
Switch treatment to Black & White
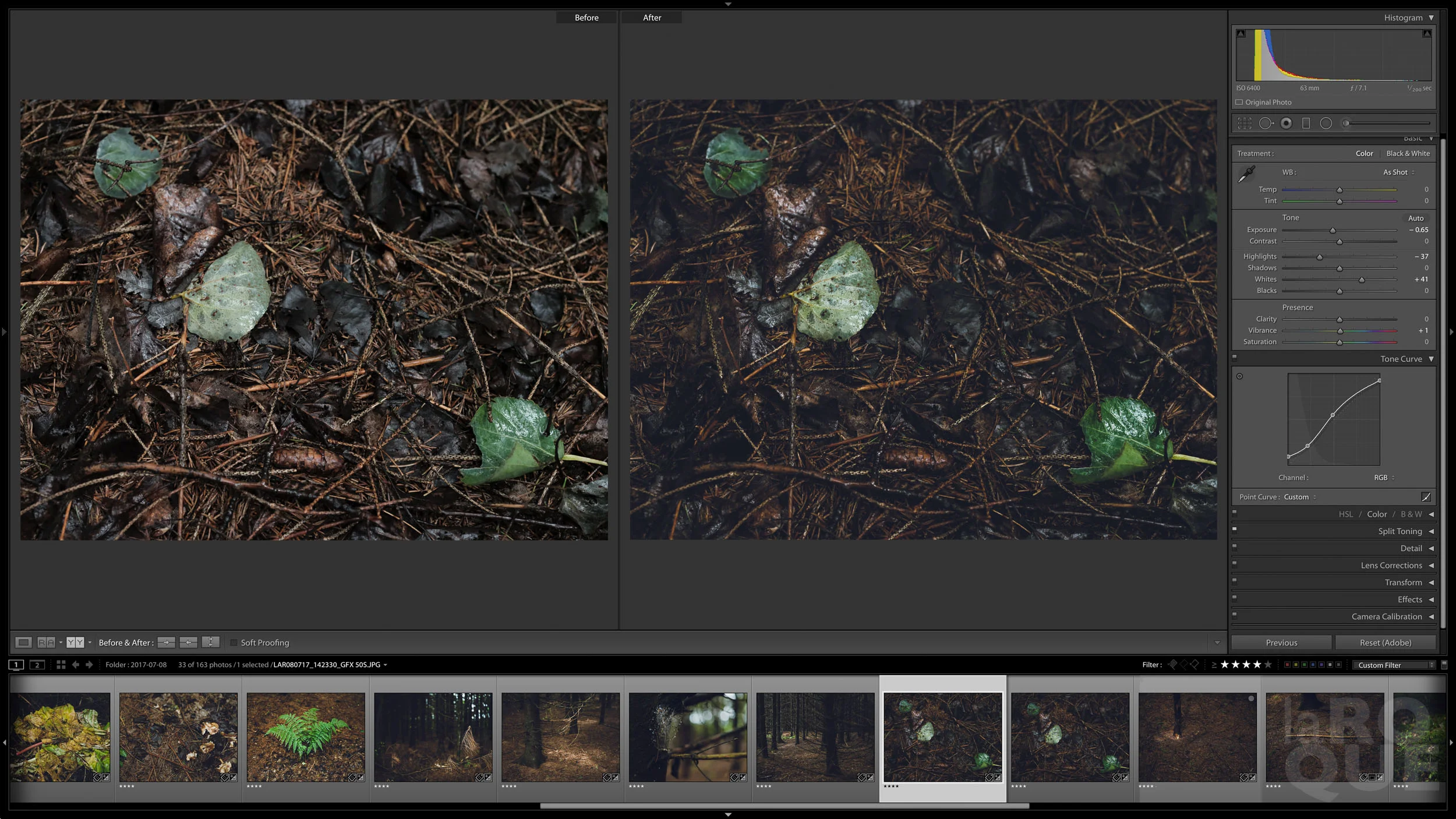(1408, 154)
